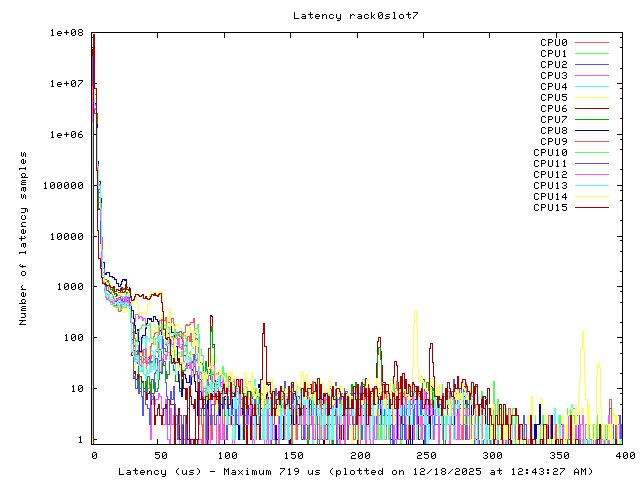This screenshot has height=480, width=640.
Task: Click the green line sample for CPU10
Action: click(x=592, y=153)
